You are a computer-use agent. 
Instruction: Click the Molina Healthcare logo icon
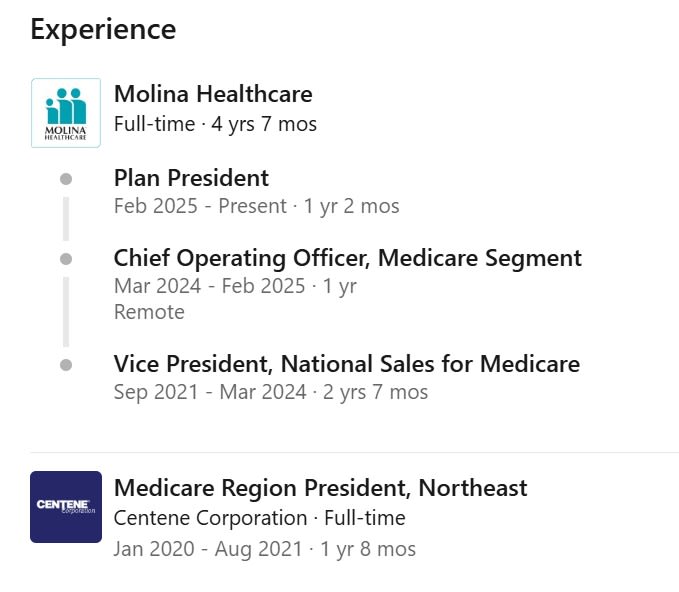(66, 113)
